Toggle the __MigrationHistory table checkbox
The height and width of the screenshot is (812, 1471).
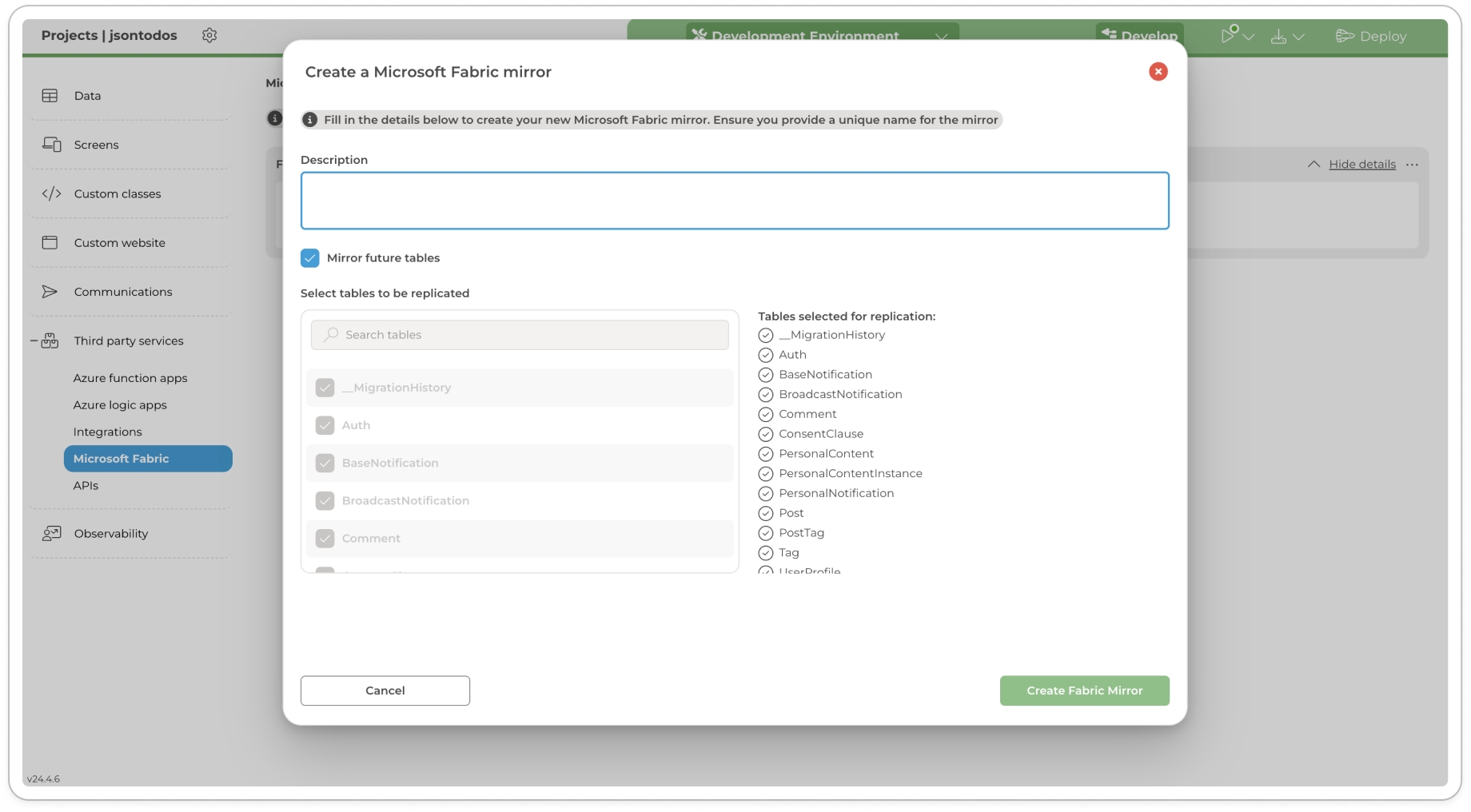[325, 388]
